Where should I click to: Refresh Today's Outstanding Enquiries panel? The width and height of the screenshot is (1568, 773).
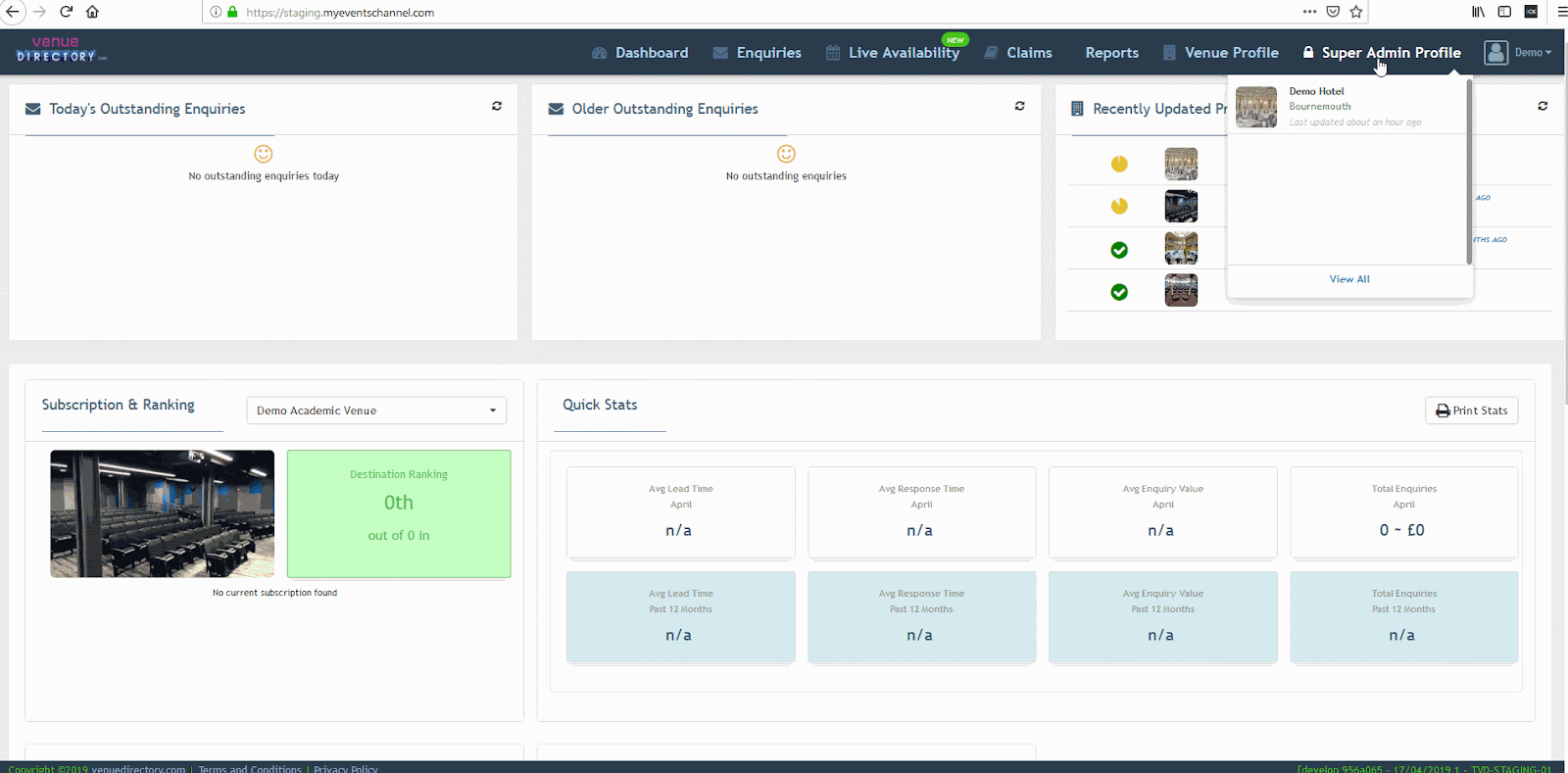click(x=497, y=106)
